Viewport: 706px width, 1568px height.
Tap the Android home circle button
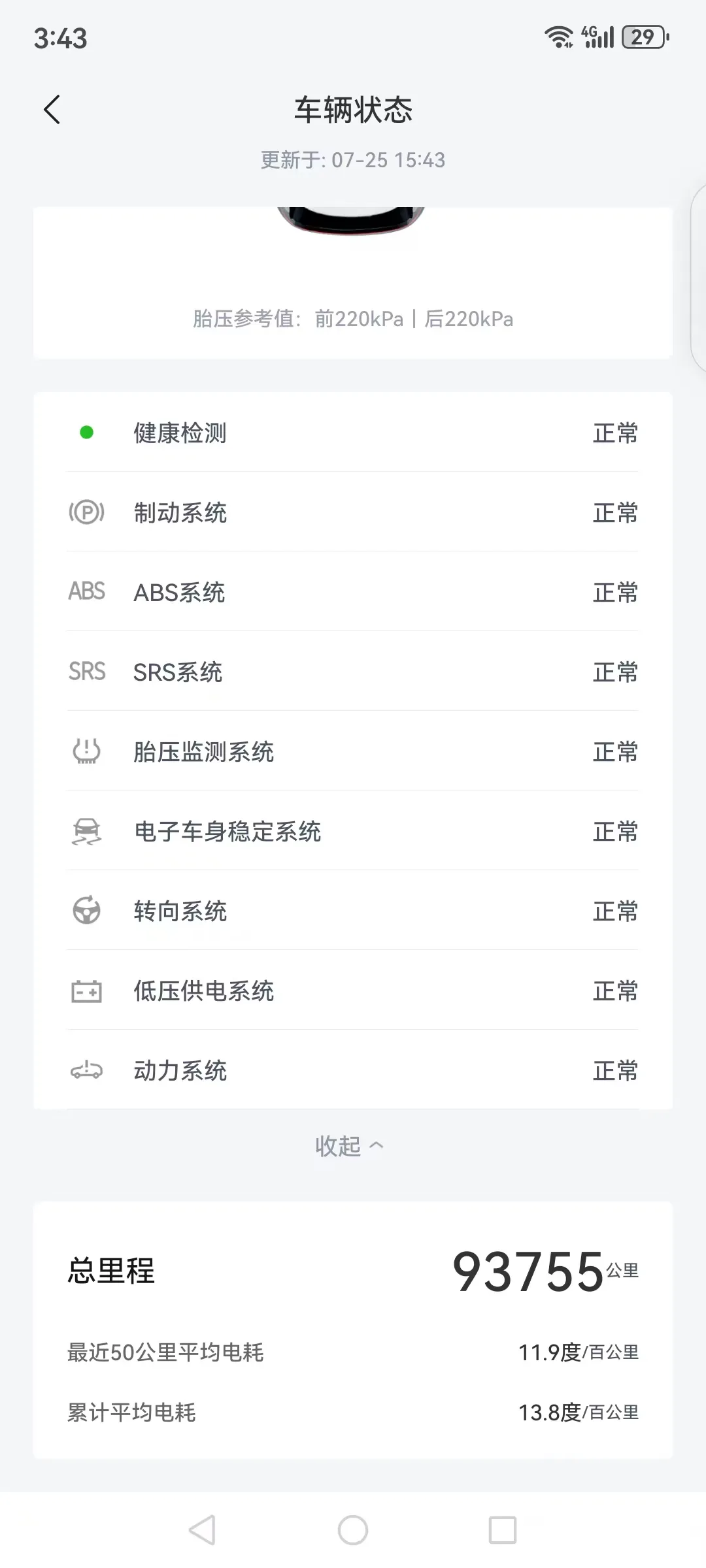[x=353, y=1530]
